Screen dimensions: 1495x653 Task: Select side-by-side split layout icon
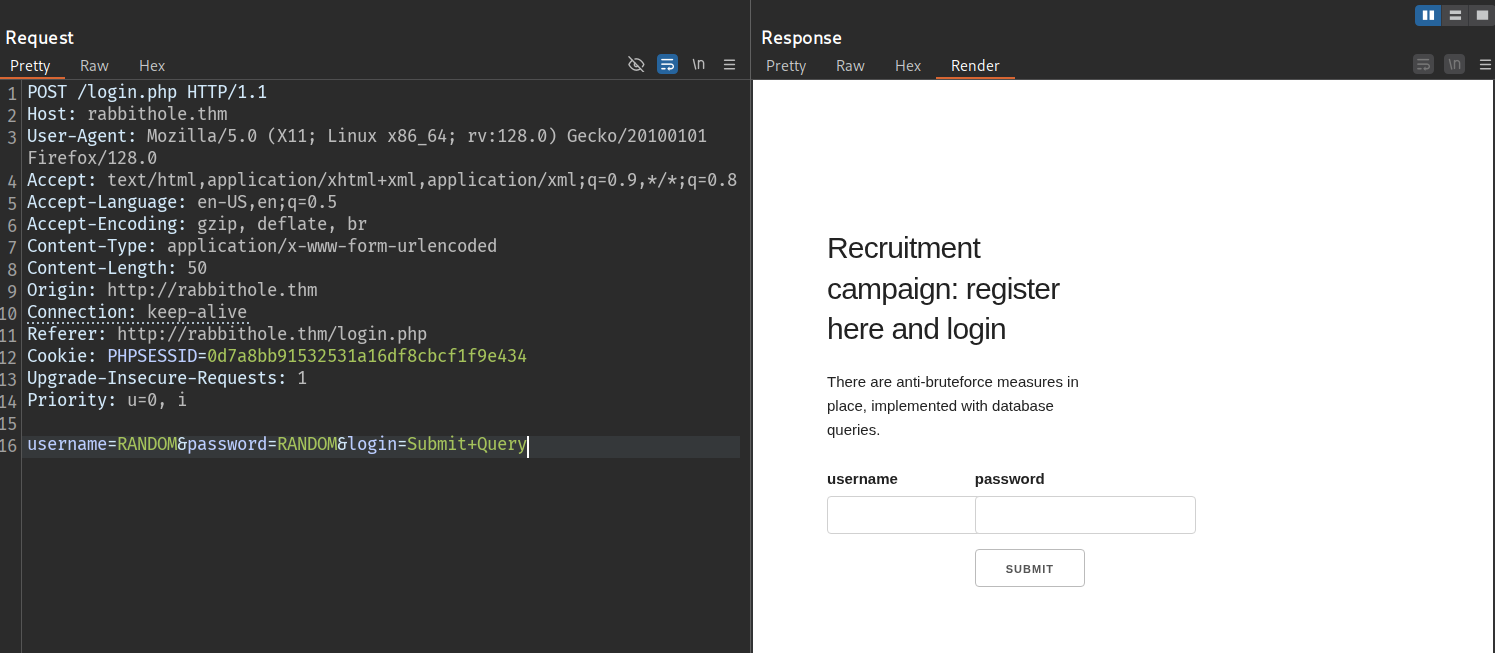click(x=1428, y=15)
